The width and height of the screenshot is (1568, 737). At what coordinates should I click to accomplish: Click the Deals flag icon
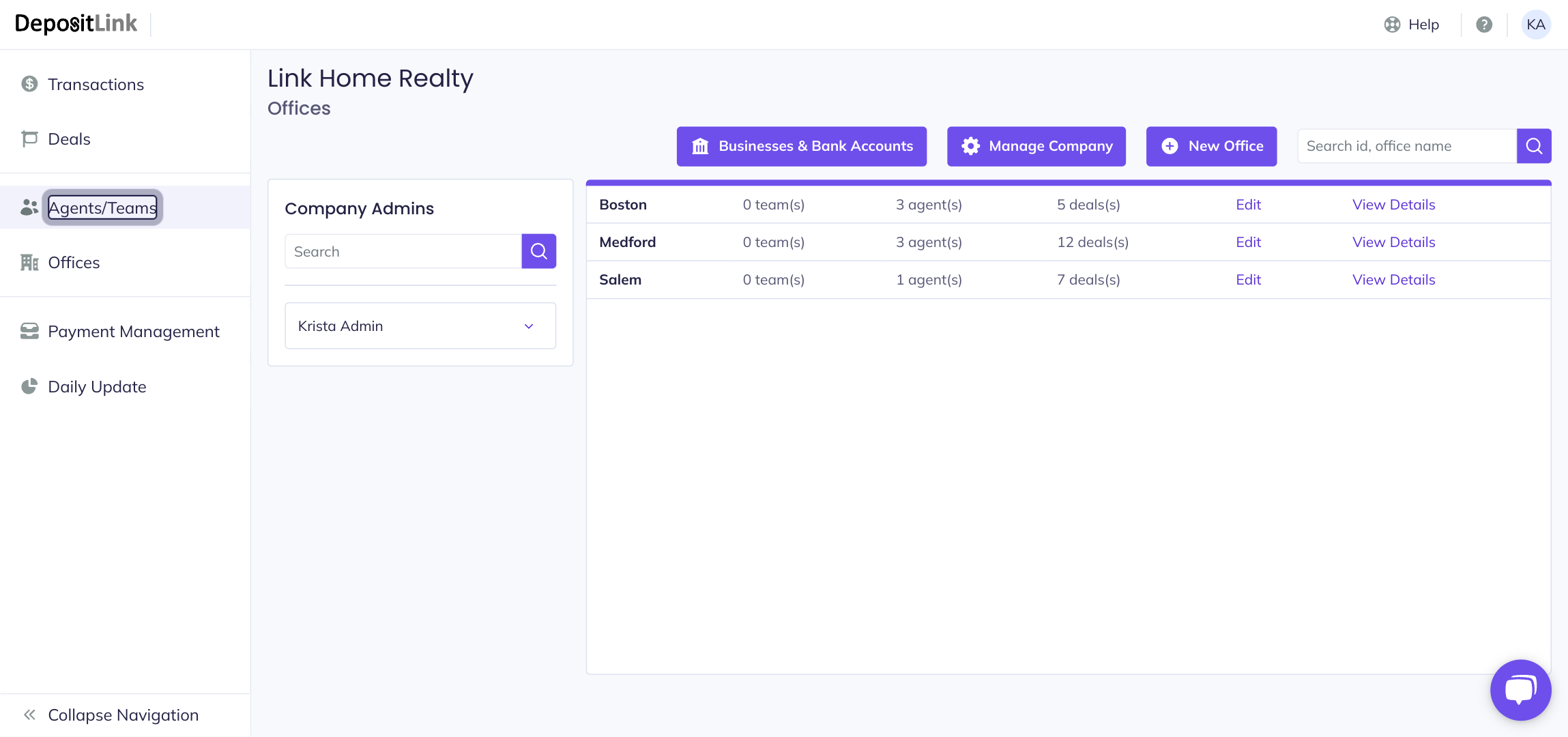coord(29,139)
